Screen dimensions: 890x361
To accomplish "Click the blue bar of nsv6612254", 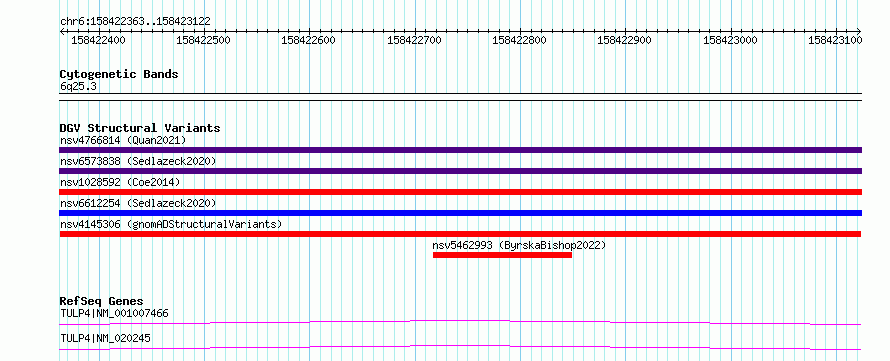I will [x=460, y=213].
